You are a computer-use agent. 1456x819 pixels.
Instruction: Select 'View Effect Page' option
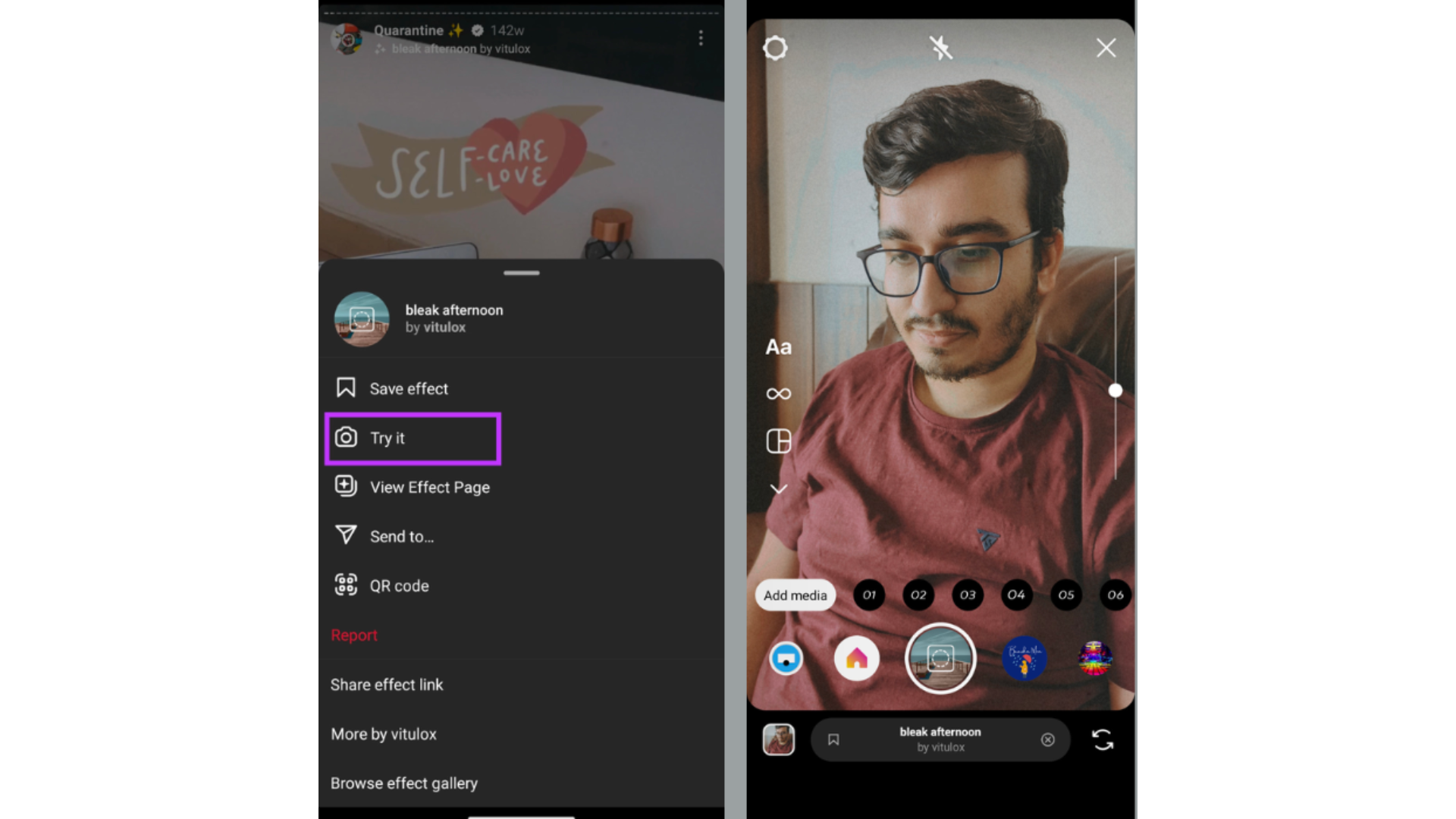coord(429,487)
